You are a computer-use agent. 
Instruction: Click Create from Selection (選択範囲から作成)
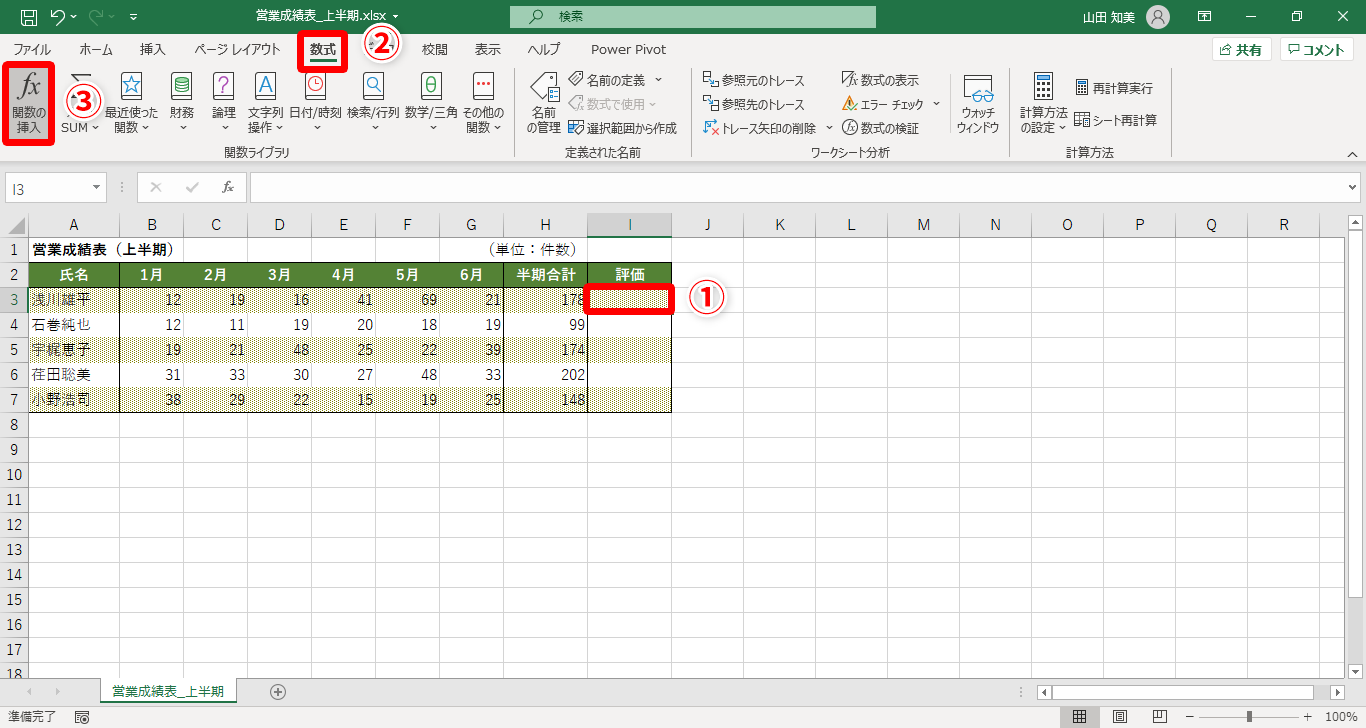[622, 128]
